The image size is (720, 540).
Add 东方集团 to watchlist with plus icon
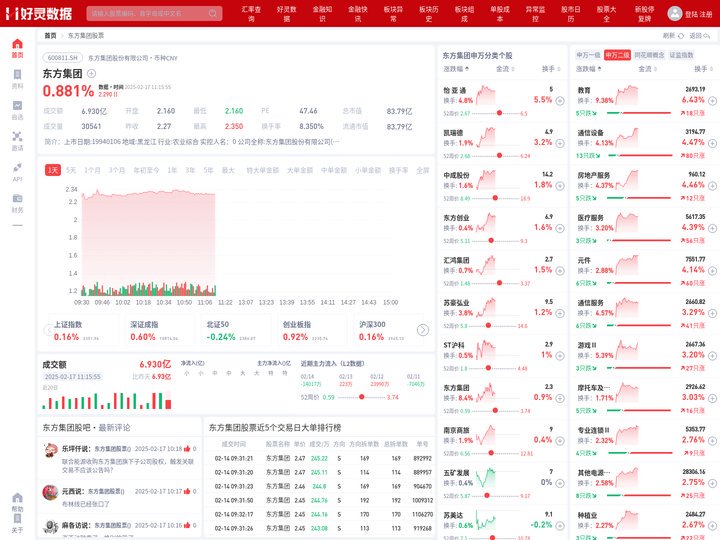[91, 73]
